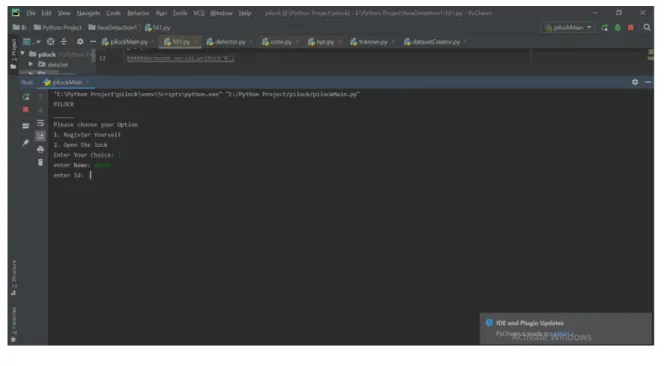Open the View menu
Image resolution: width=664 pixels, height=366 pixels.
pos(64,13)
